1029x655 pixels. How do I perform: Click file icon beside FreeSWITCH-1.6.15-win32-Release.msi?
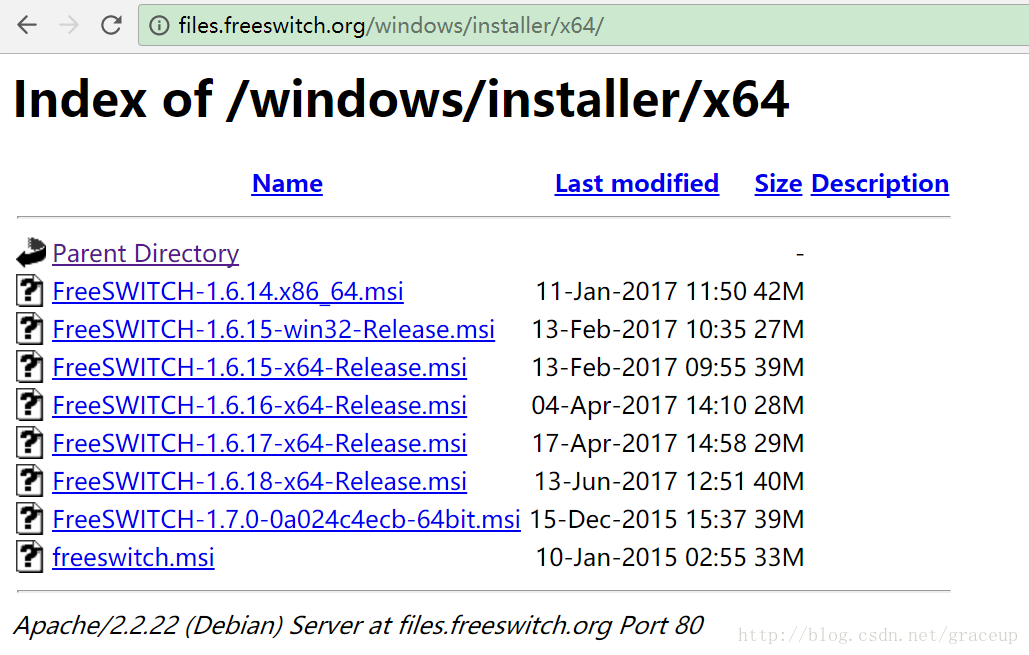pyautogui.click(x=30, y=329)
